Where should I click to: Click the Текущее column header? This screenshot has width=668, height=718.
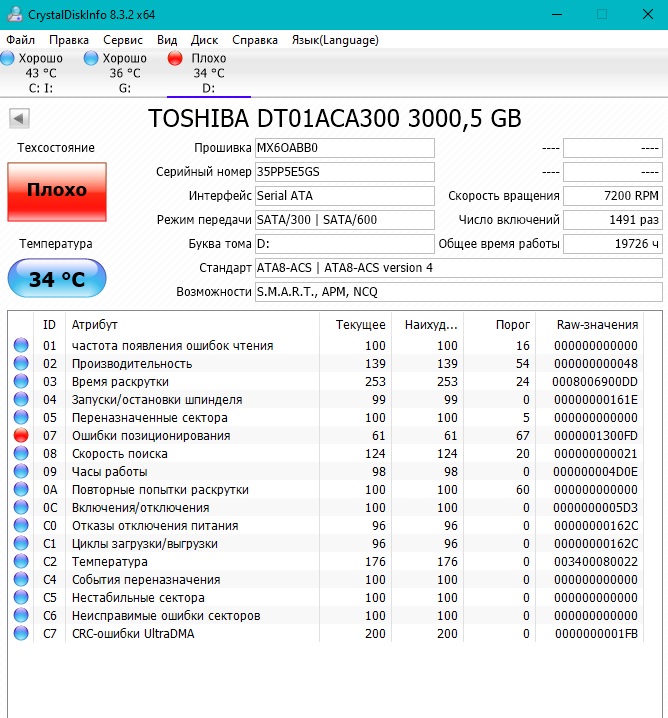(x=355, y=325)
